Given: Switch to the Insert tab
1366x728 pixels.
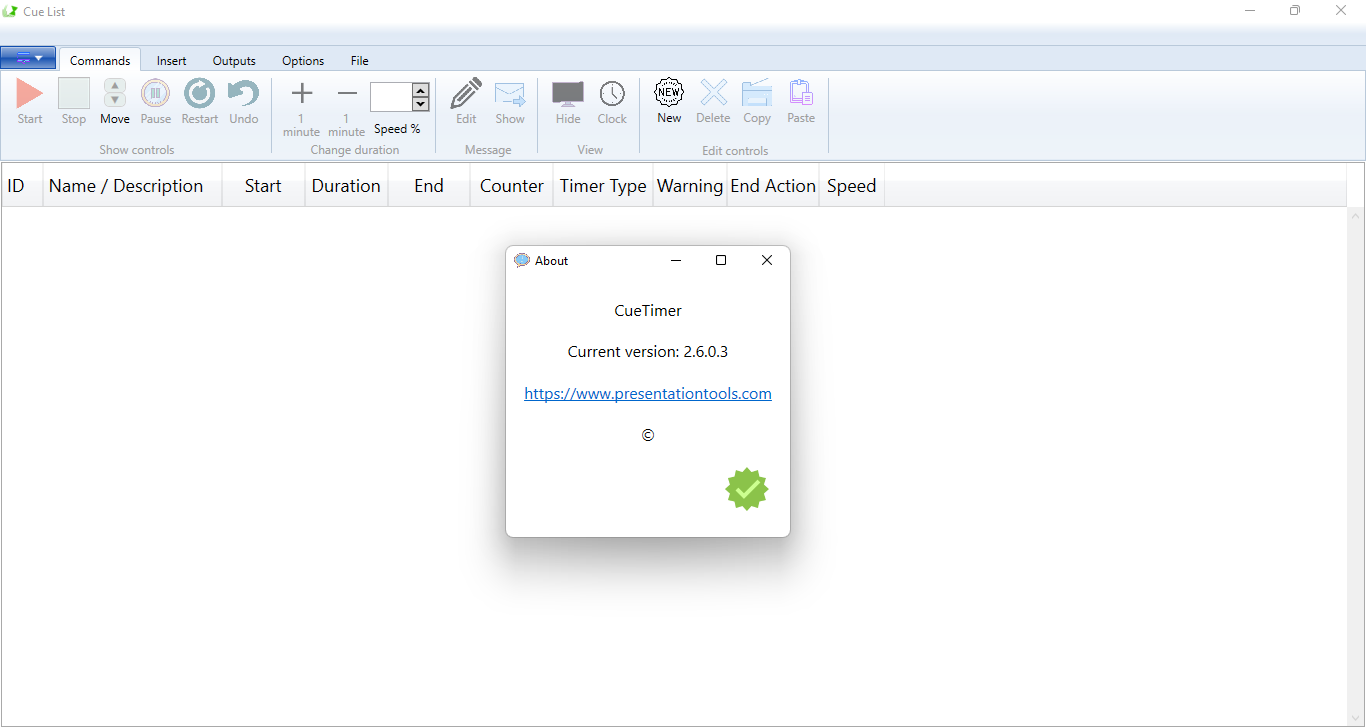Looking at the screenshot, I should click(x=171, y=60).
